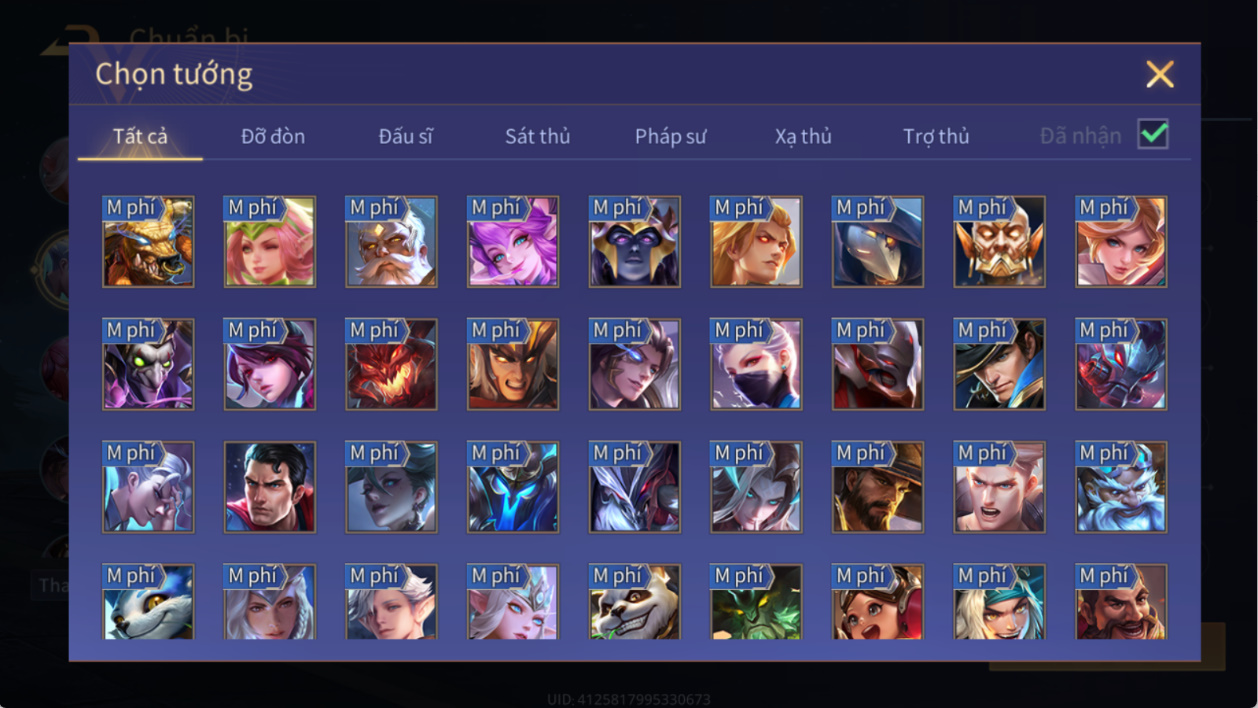
Task: Choose the panda bear hero portrait
Action: pos(635,602)
